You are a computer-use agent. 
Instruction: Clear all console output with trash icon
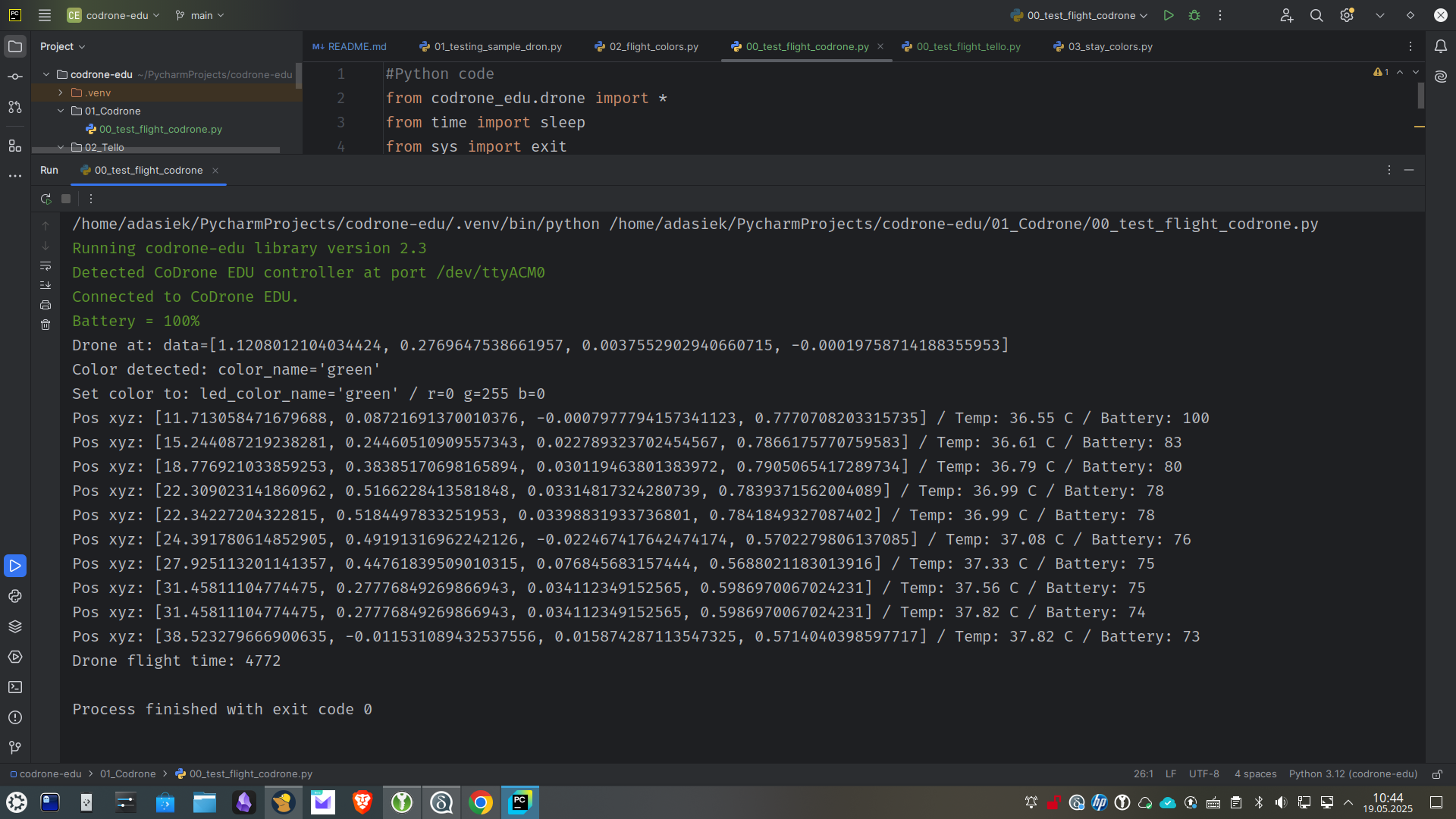(x=45, y=325)
